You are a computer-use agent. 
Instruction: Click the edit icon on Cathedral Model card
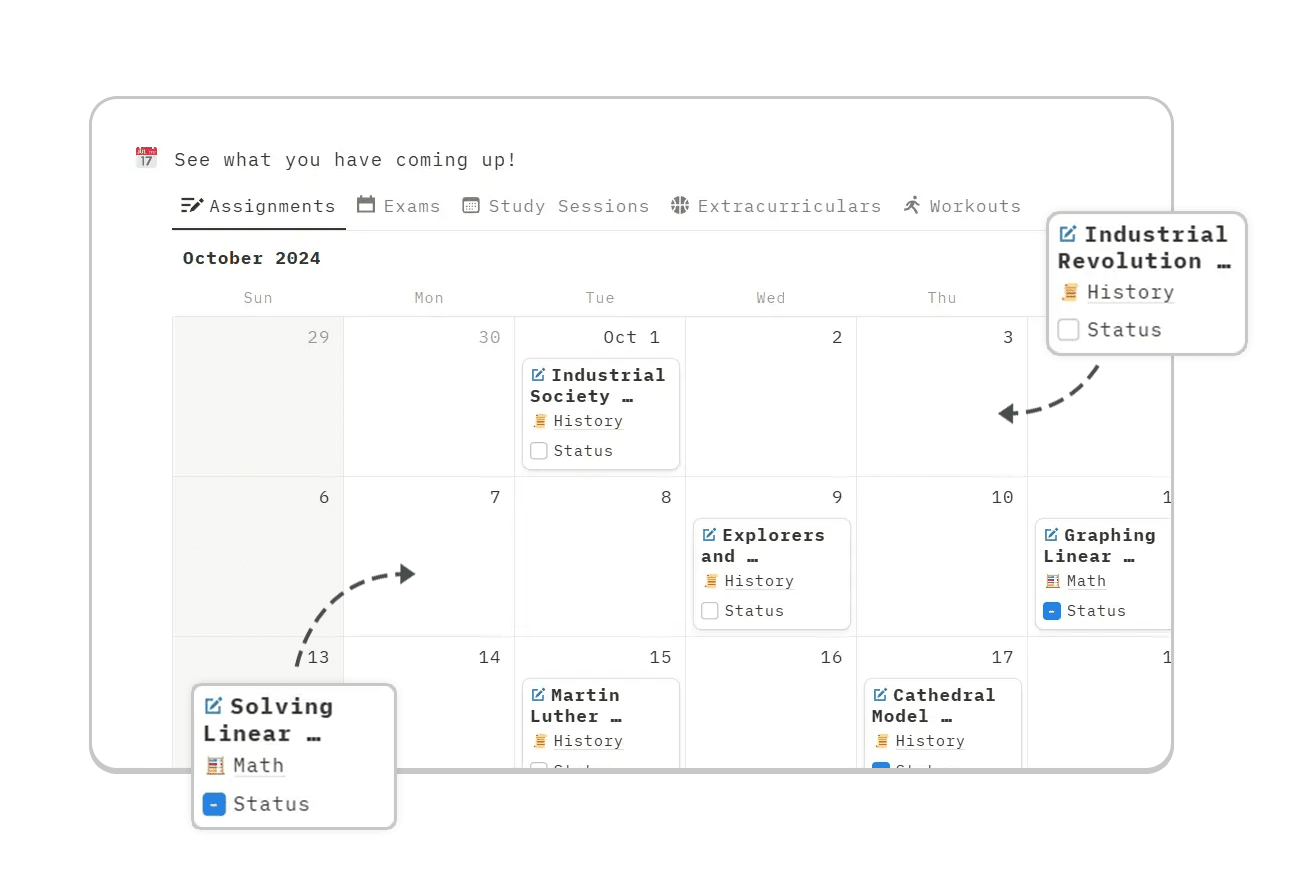[x=880, y=695]
